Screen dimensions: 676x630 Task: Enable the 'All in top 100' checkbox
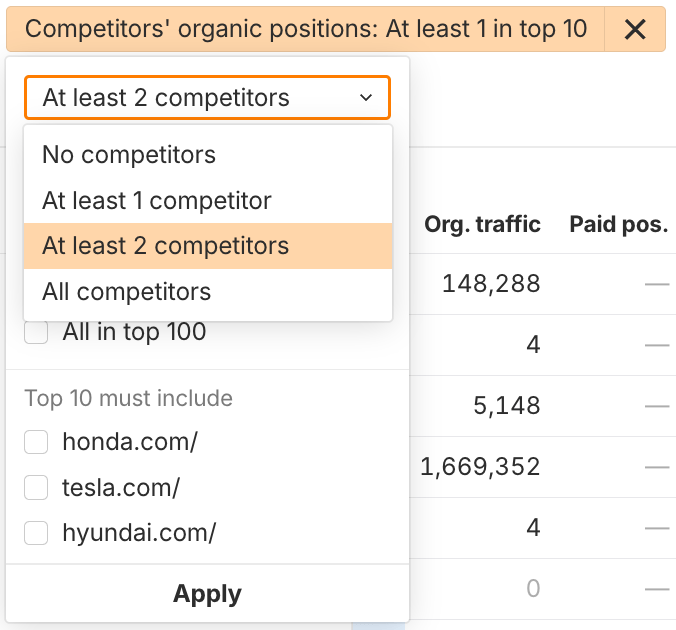point(37,333)
